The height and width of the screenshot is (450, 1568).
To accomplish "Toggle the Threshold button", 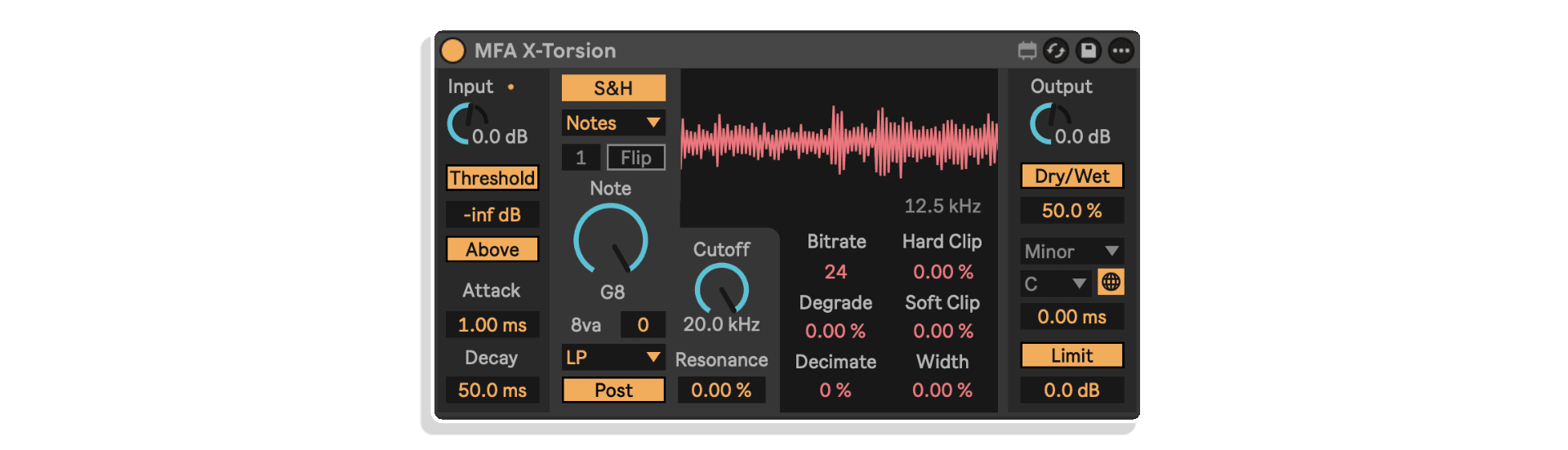I will coord(492,178).
